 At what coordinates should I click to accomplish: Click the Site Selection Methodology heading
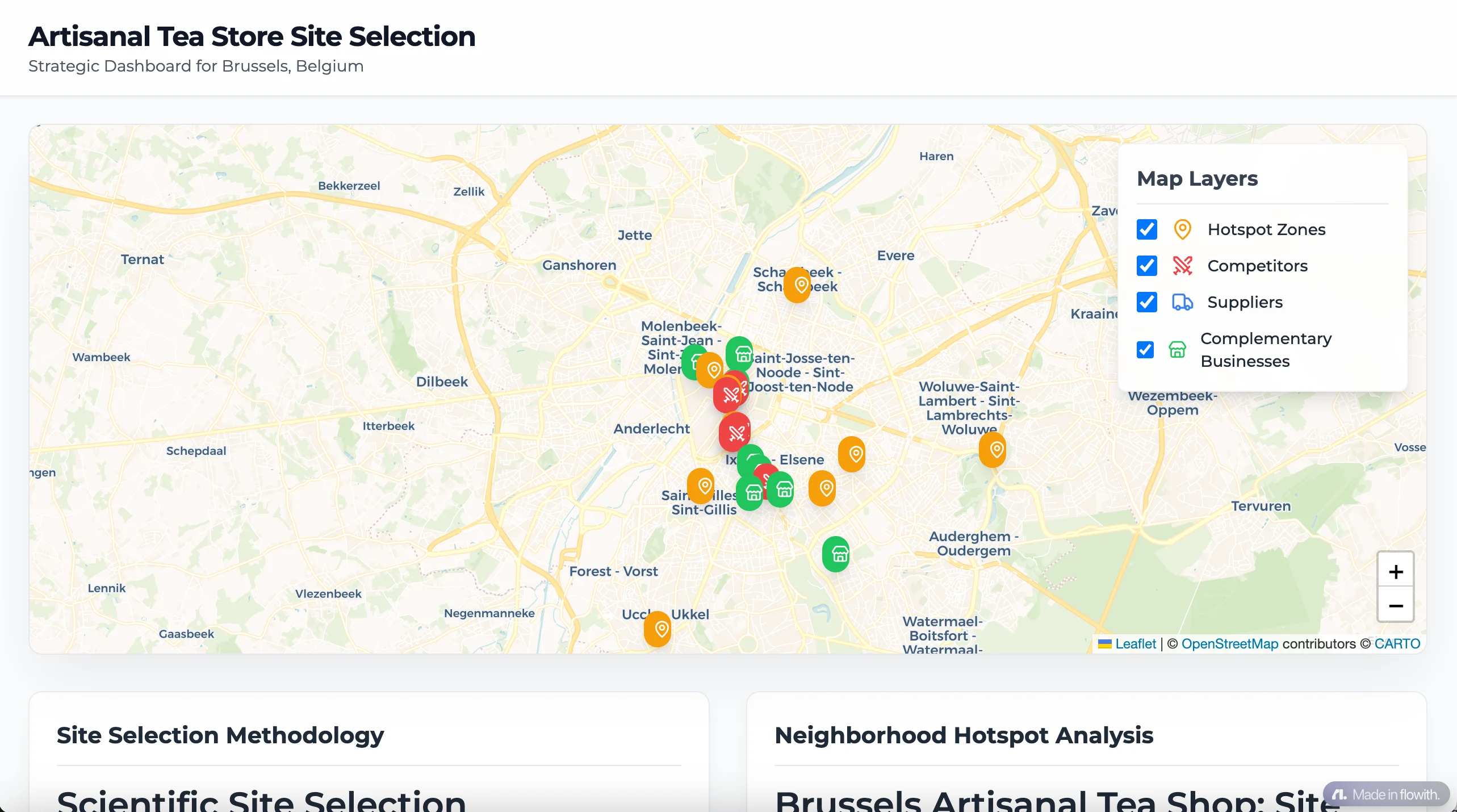220,735
